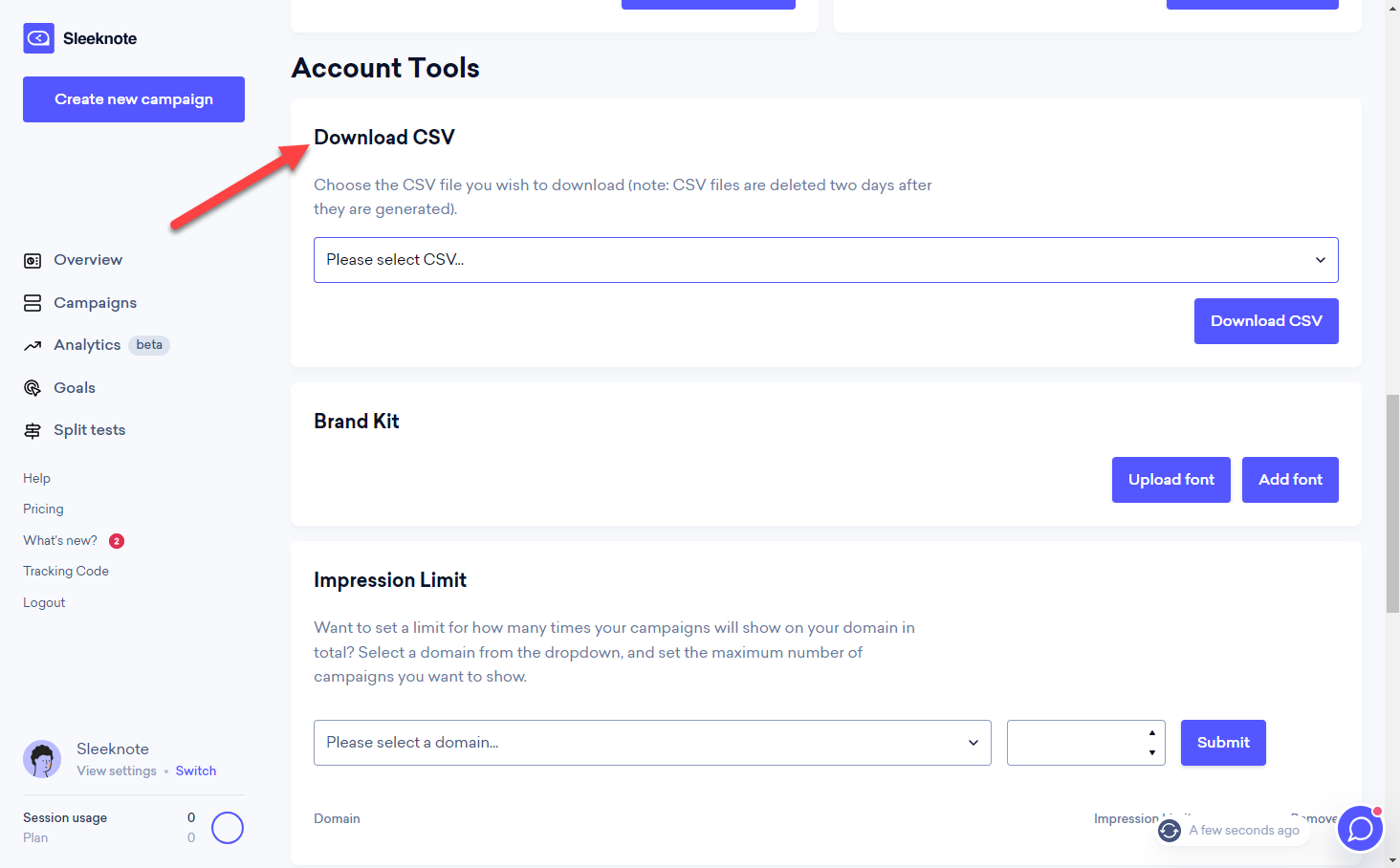1400x868 pixels.
Task: Open the Overview icon in sidebar
Action: click(x=33, y=260)
